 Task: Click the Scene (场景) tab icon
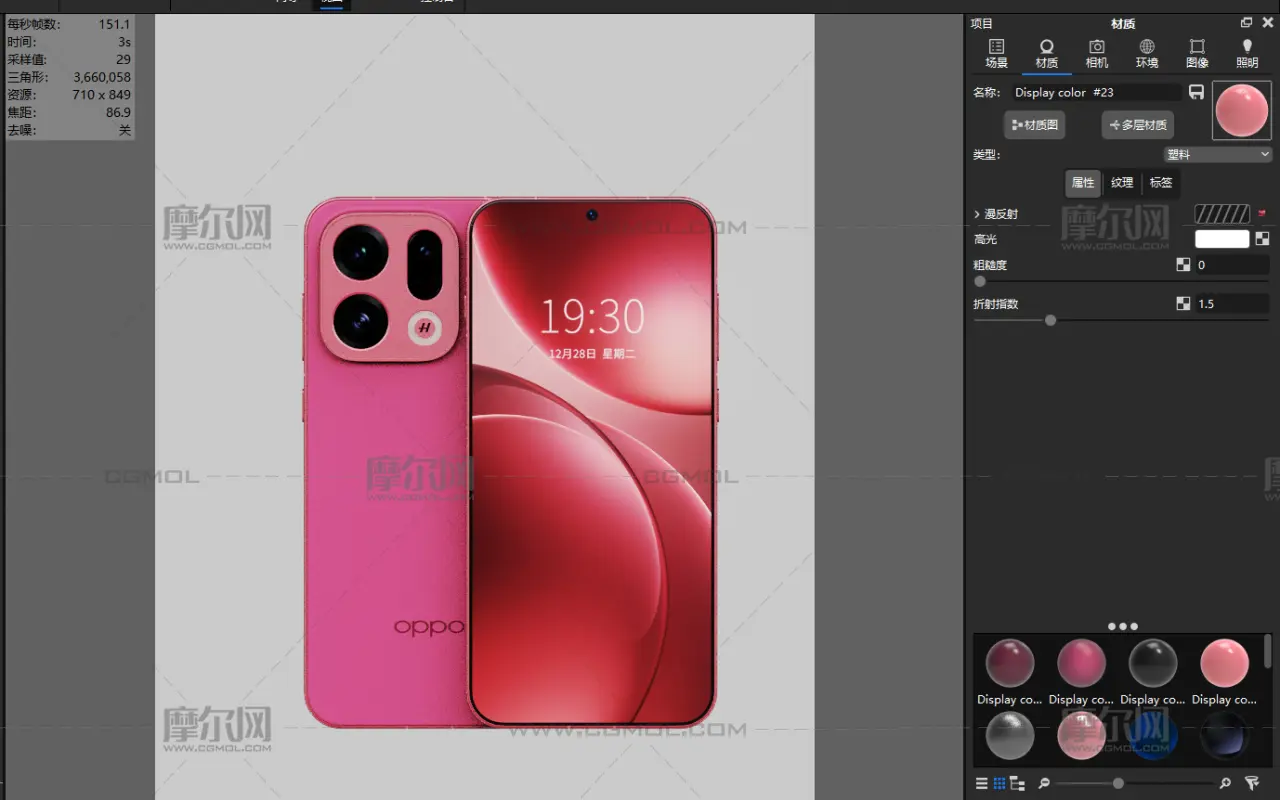[x=996, y=53]
